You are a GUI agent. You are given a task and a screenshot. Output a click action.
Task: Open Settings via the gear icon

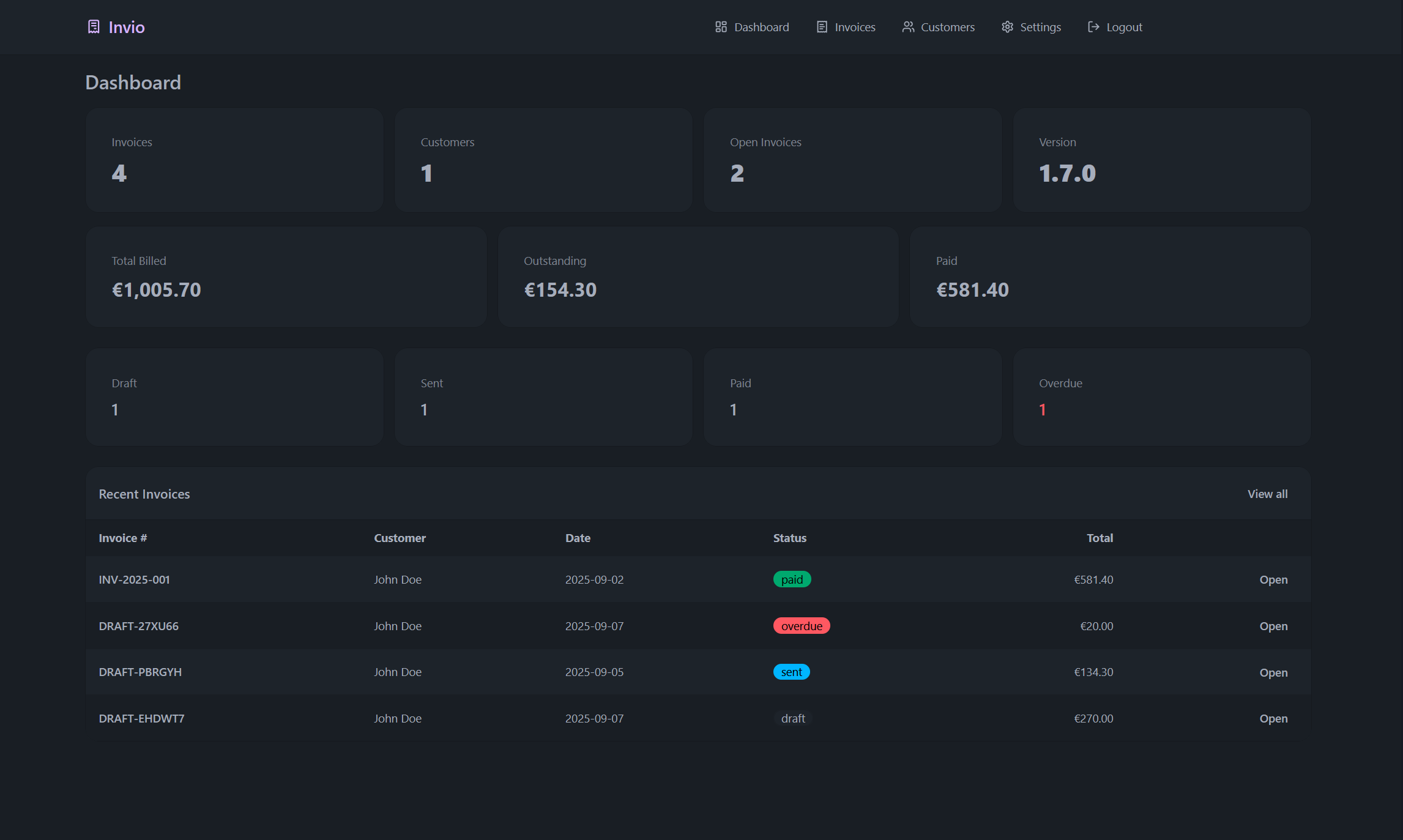(1007, 27)
